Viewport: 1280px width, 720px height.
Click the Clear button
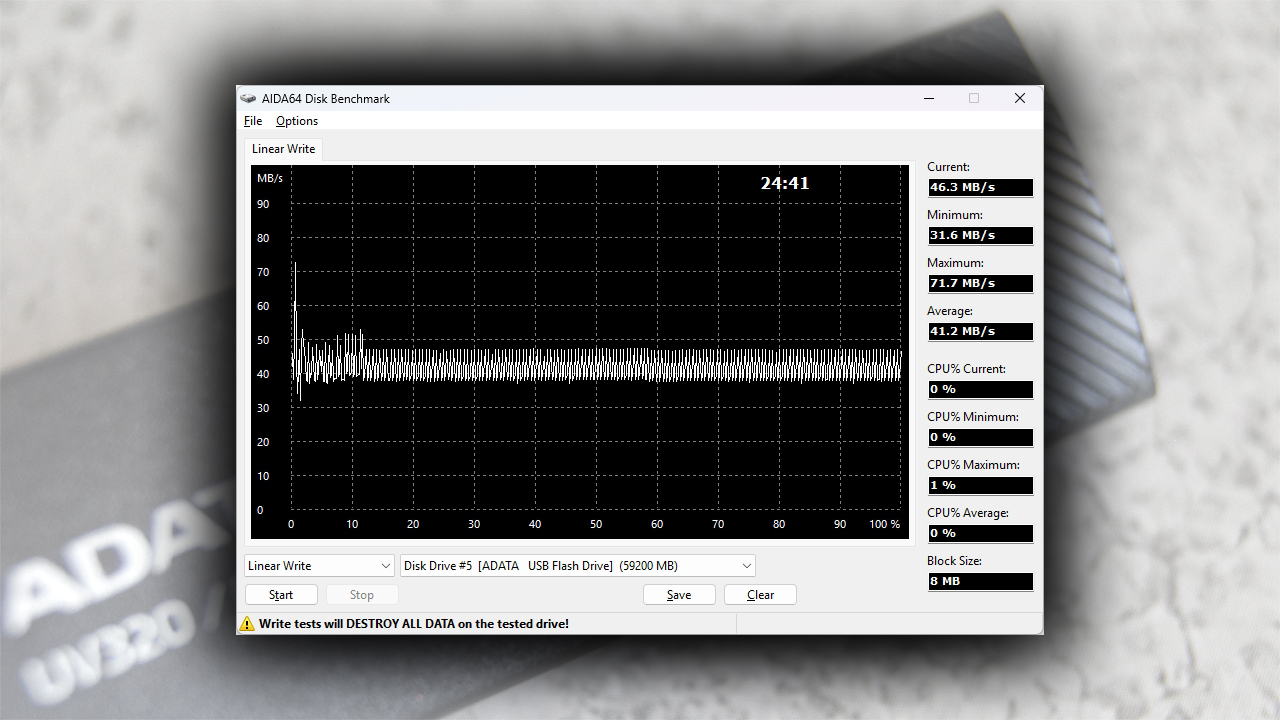point(760,595)
